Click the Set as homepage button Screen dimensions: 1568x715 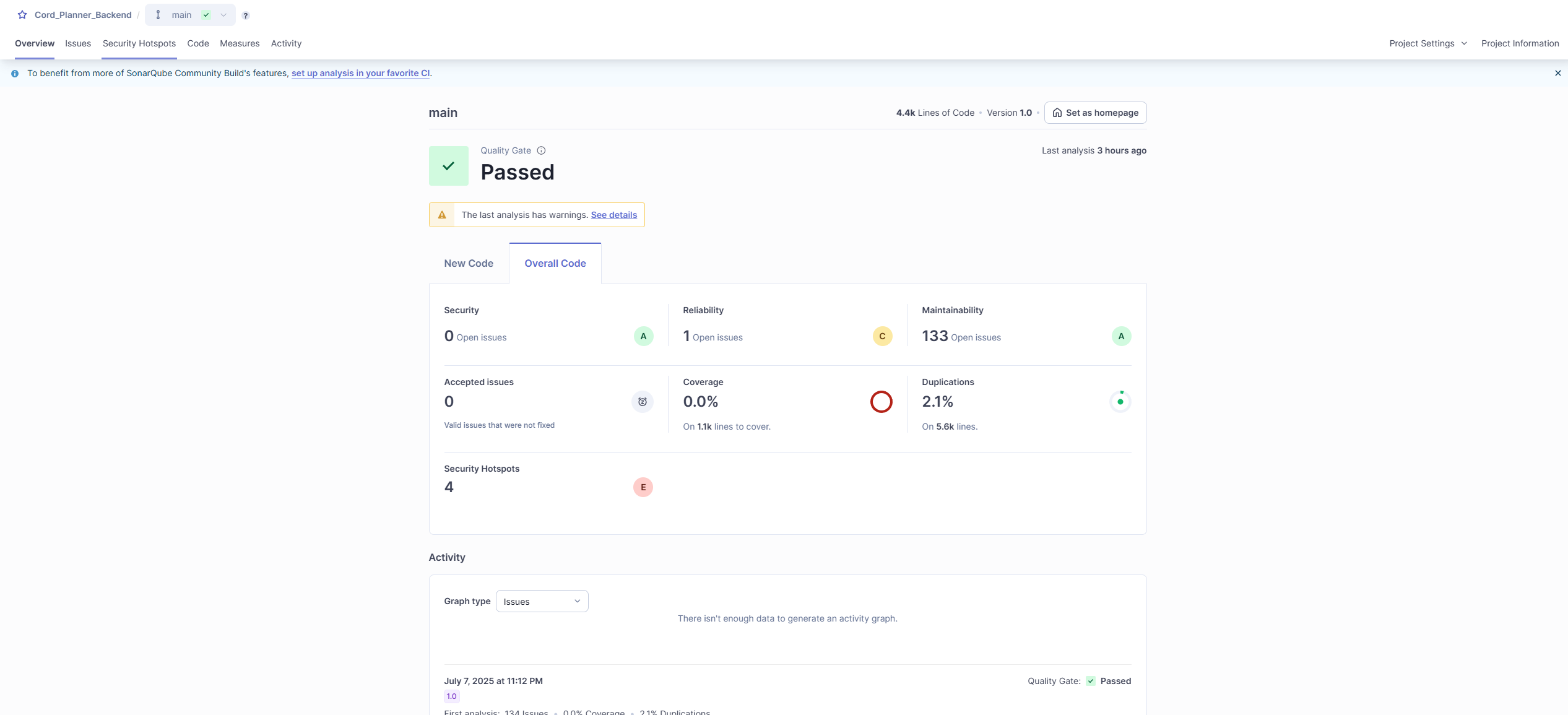[x=1095, y=113]
